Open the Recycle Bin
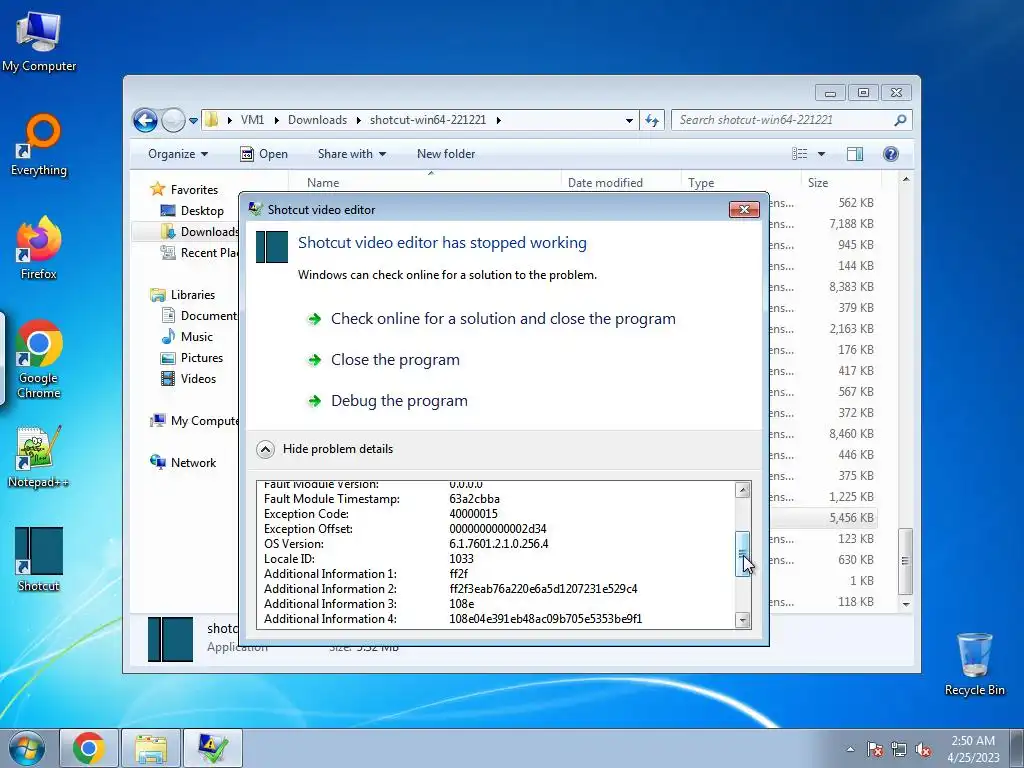Image resolution: width=1024 pixels, height=768 pixels. pyautogui.click(x=974, y=664)
